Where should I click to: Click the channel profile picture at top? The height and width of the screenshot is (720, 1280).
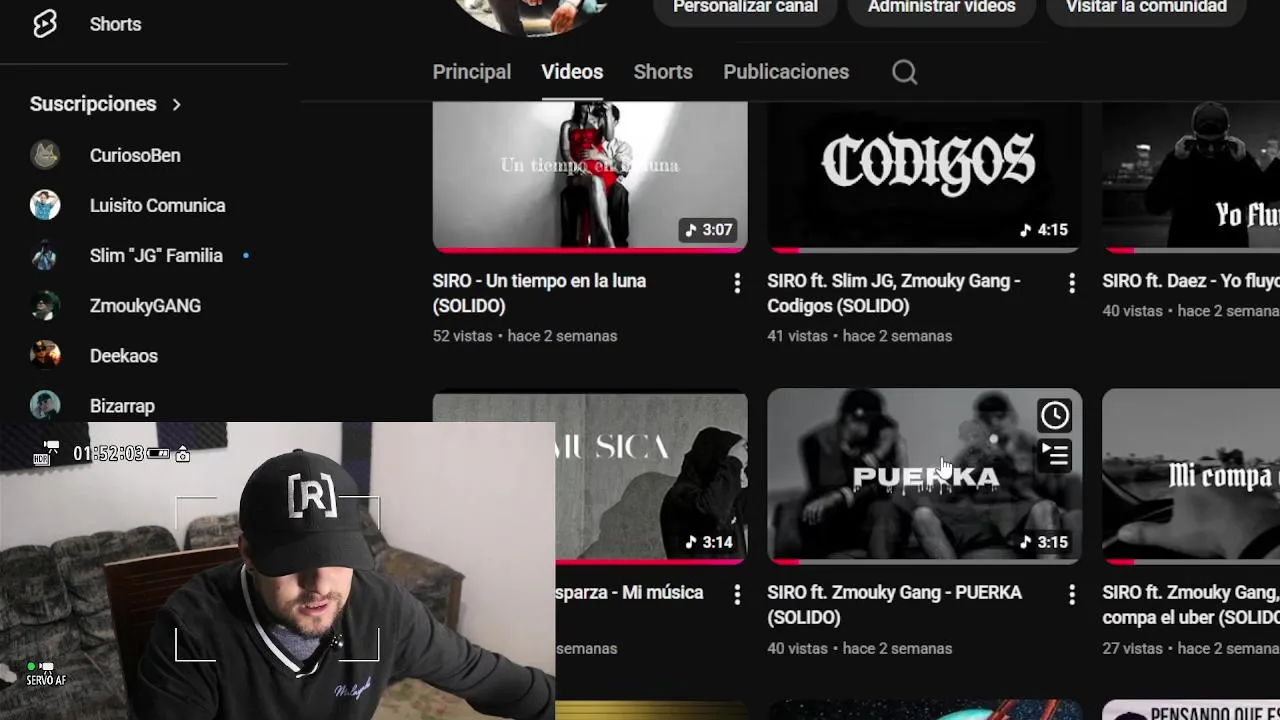click(530, 16)
